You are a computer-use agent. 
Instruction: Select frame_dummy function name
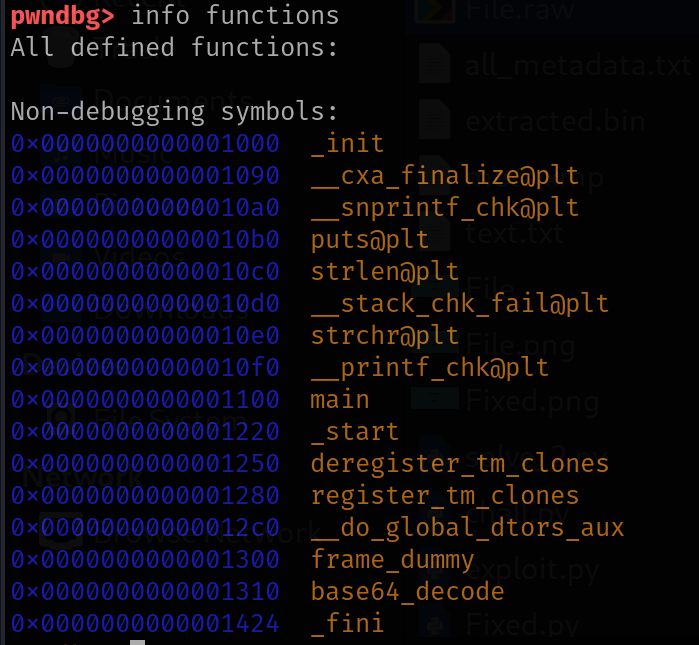click(392, 560)
